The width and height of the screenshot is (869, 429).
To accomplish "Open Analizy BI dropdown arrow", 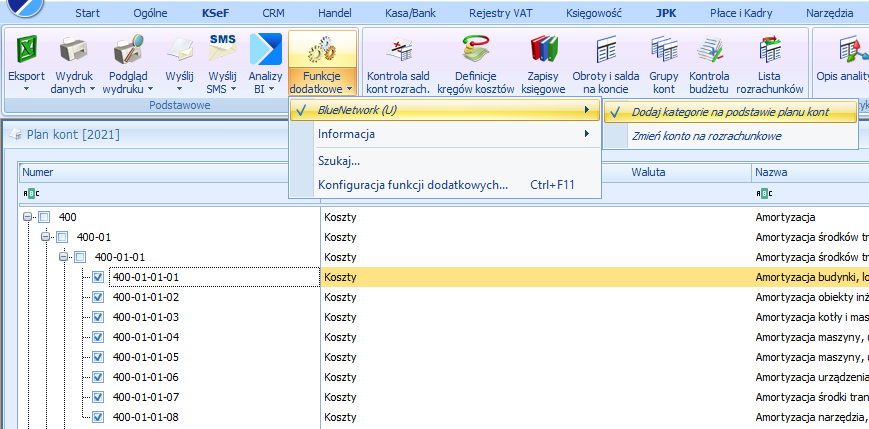I will 273,89.
